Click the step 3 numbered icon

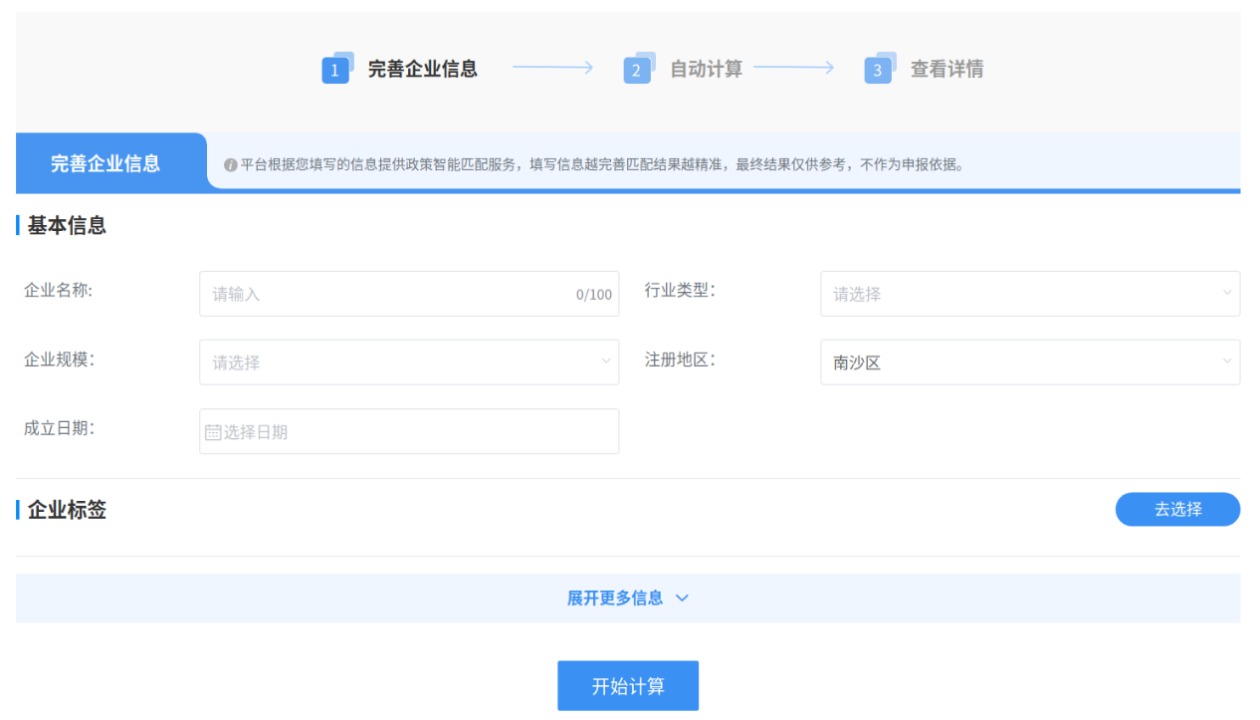coord(878,70)
